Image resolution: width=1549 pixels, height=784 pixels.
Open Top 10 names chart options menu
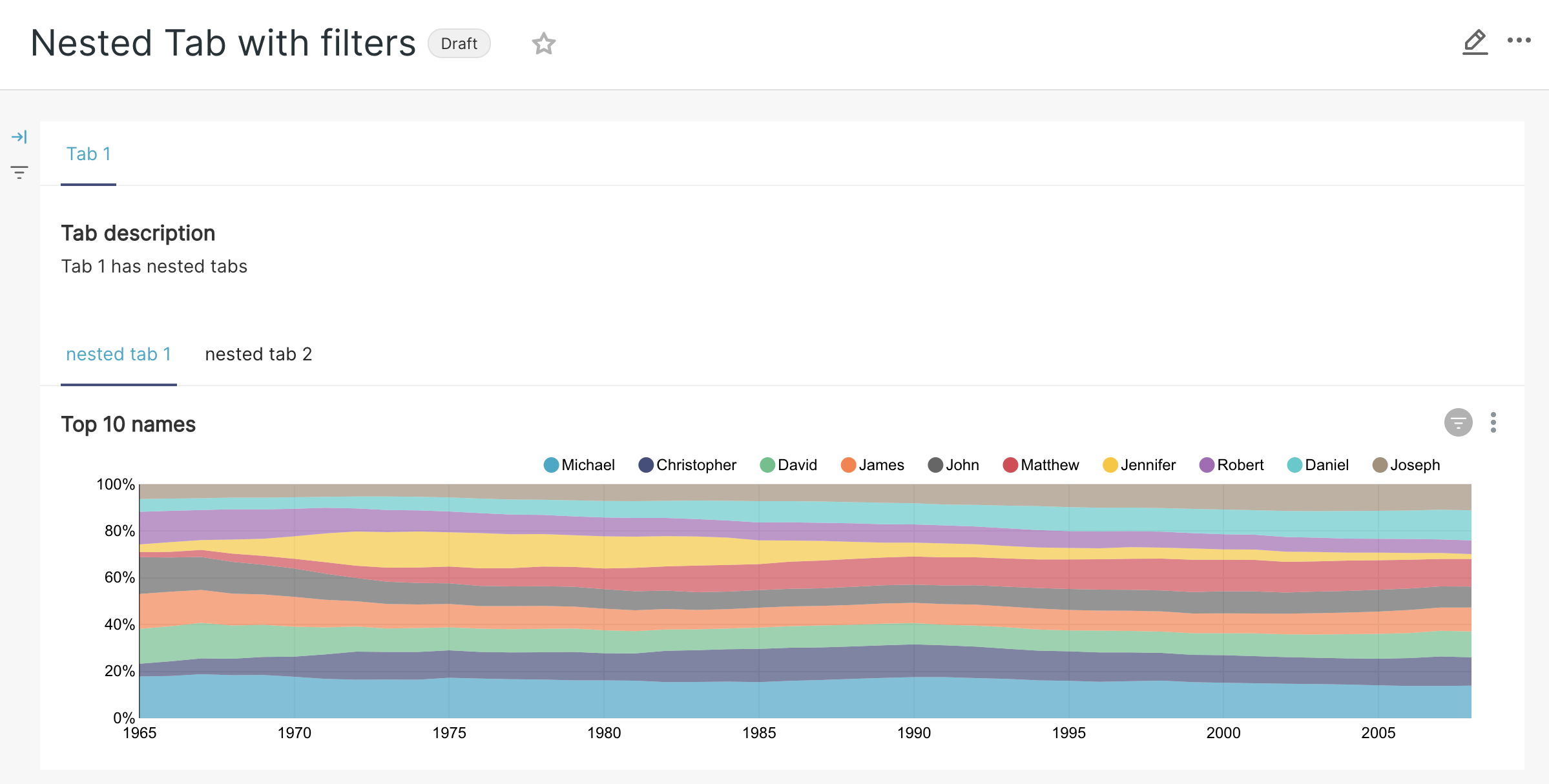1493,423
